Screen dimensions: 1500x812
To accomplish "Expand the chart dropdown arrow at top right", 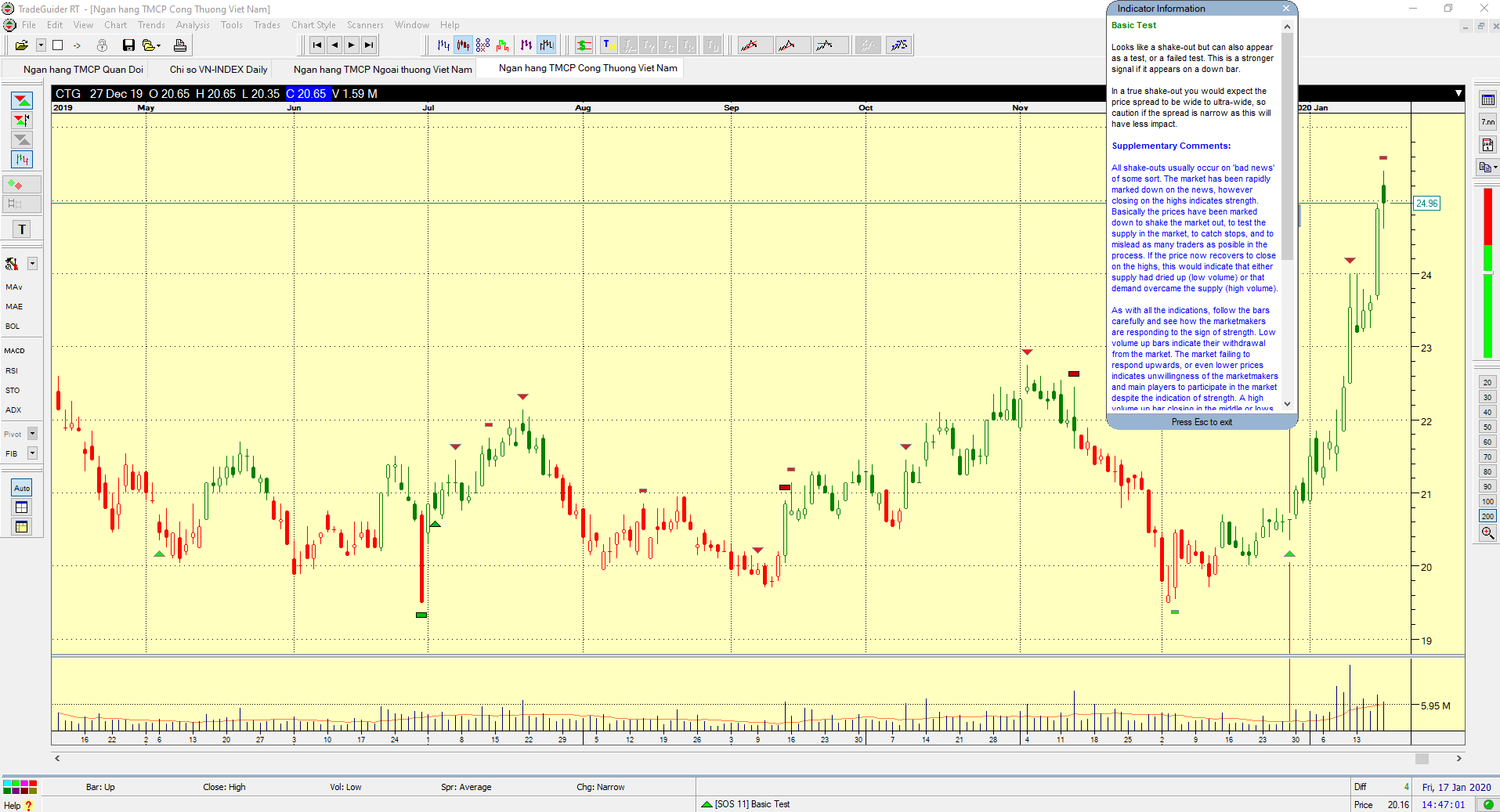I will pos(1458,93).
